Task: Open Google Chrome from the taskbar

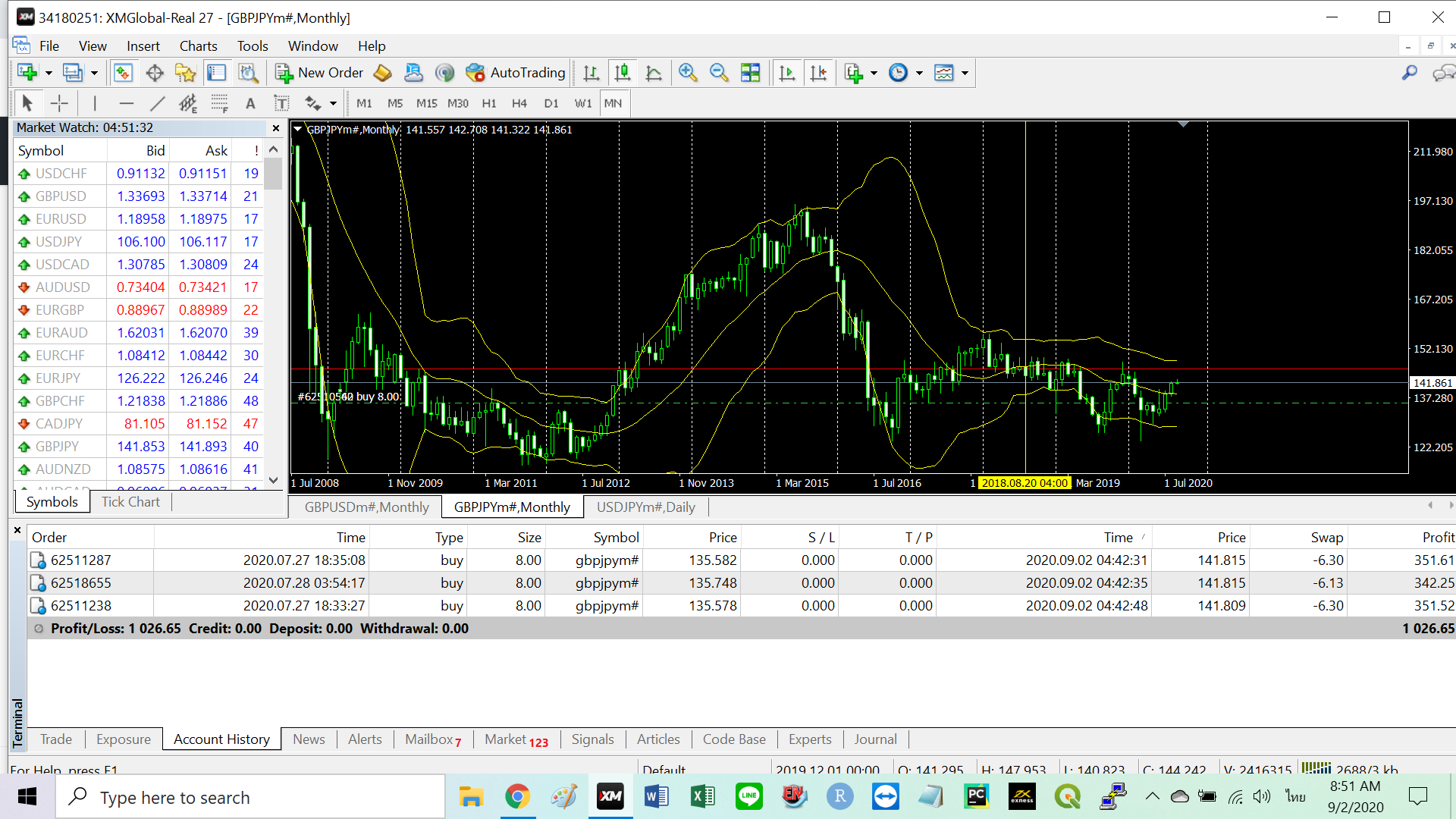Action: point(518,796)
